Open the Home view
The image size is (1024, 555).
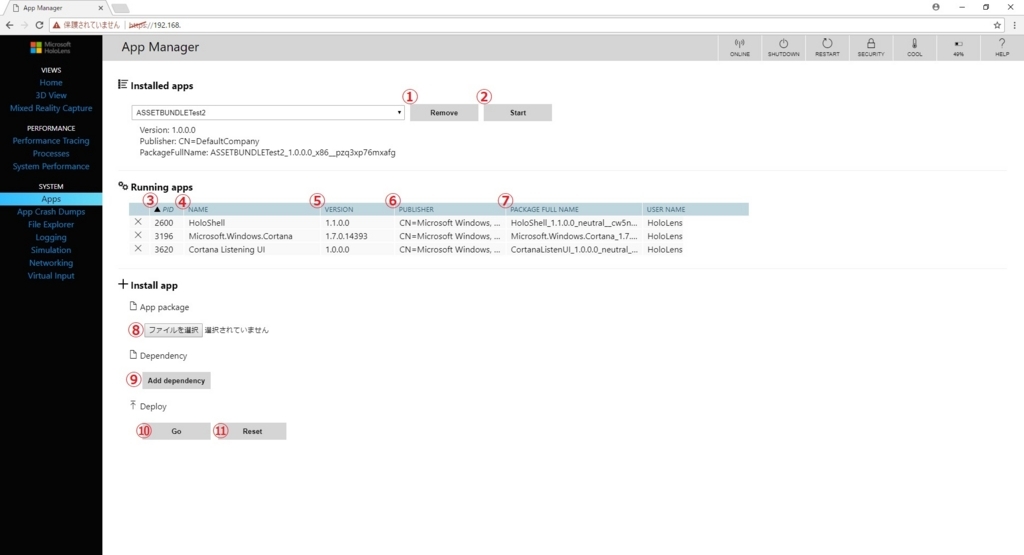pyautogui.click(x=51, y=82)
